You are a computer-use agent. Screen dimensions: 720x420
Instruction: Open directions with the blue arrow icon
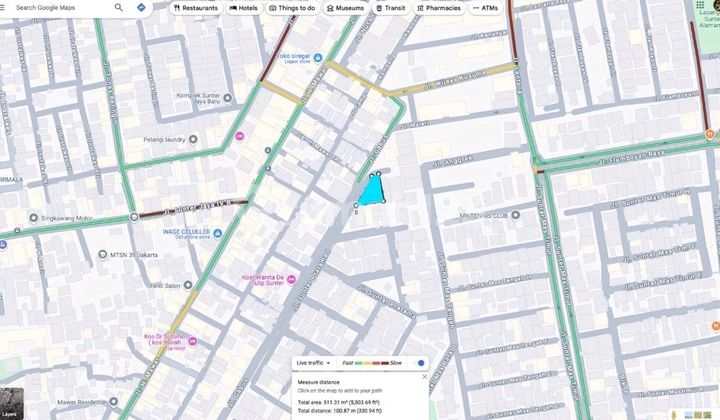(x=142, y=7)
